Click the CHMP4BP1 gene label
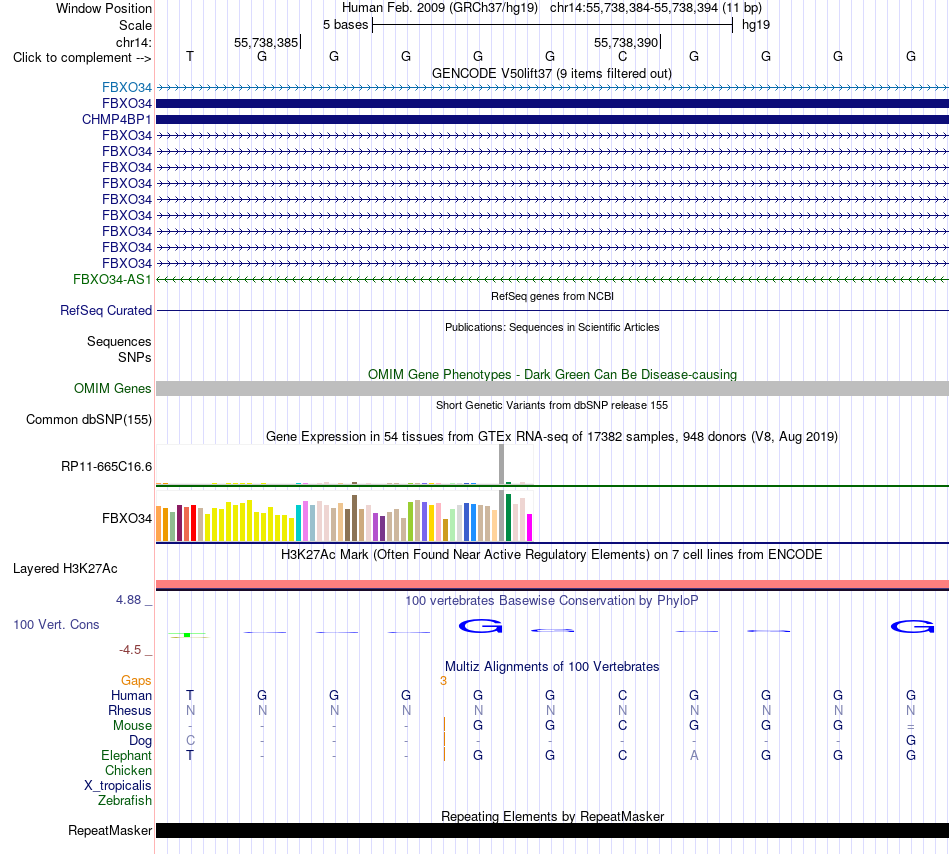This screenshot has width=950, height=854. click(116, 119)
